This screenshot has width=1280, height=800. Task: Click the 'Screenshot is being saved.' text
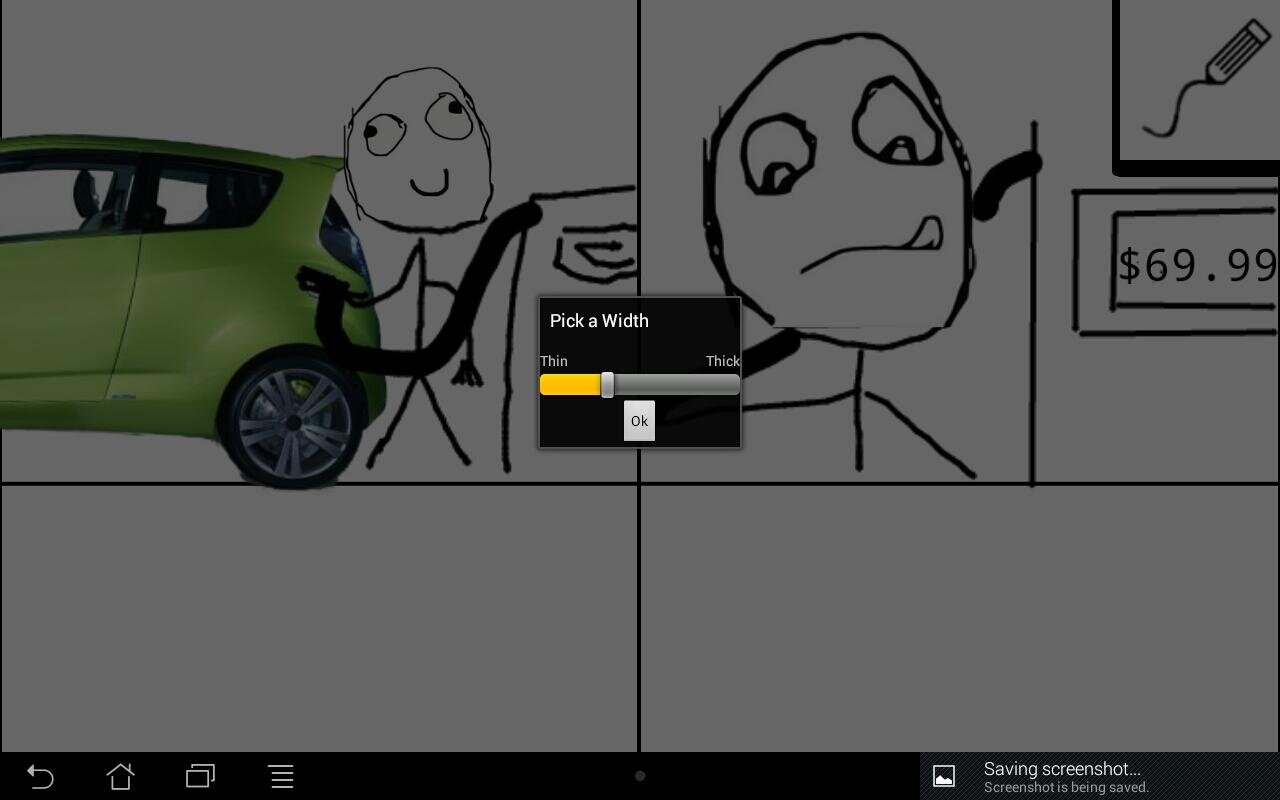point(1066,787)
